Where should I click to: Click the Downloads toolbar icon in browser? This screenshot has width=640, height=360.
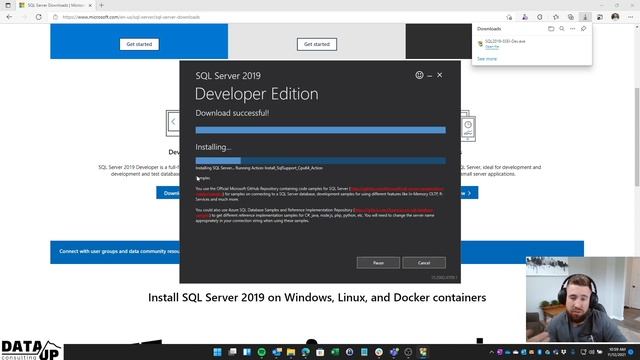pos(585,17)
